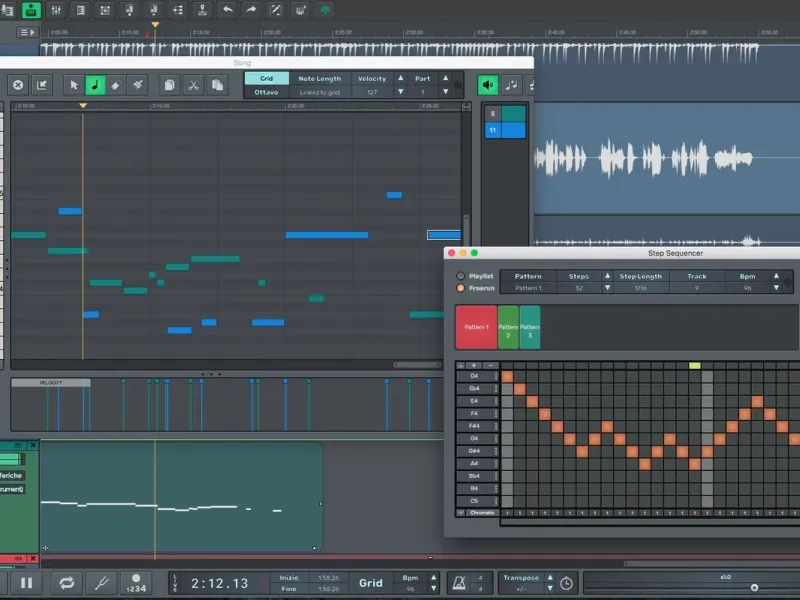The image size is (800, 600).
Task: Click the undo arrow in top toolbar
Action: [x=227, y=10]
